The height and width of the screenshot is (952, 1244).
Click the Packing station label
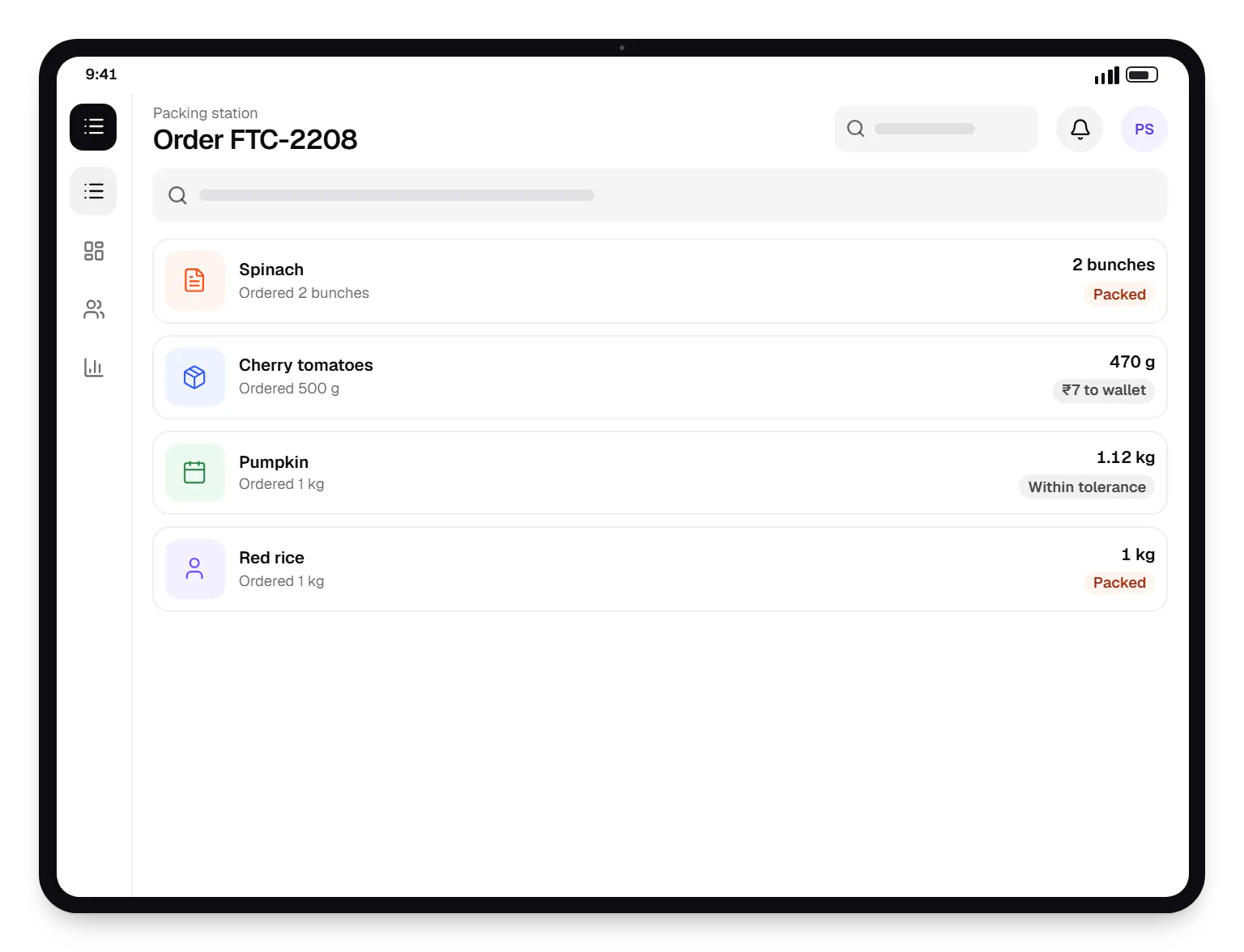206,113
